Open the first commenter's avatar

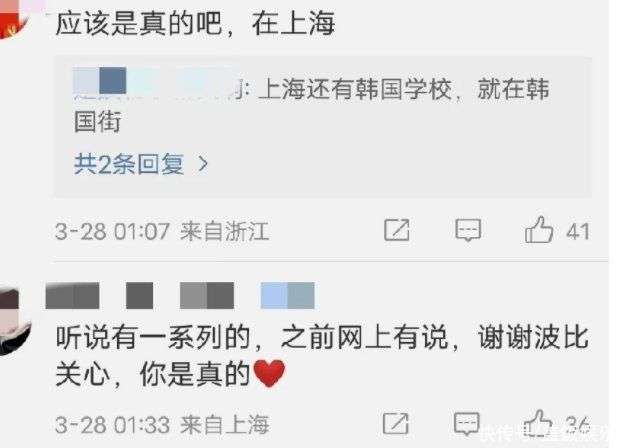(x=12, y=20)
